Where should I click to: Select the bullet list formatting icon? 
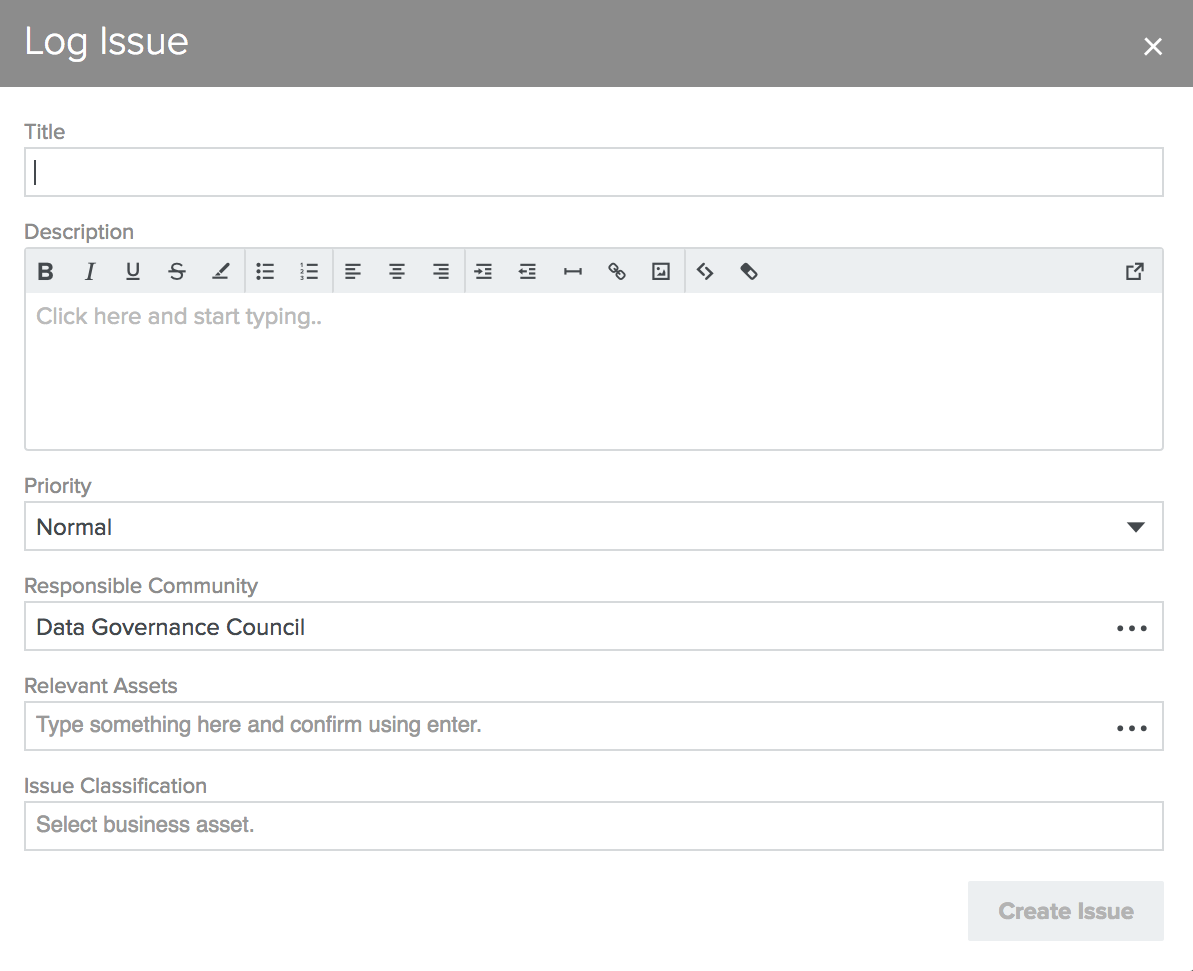[x=265, y=271]
